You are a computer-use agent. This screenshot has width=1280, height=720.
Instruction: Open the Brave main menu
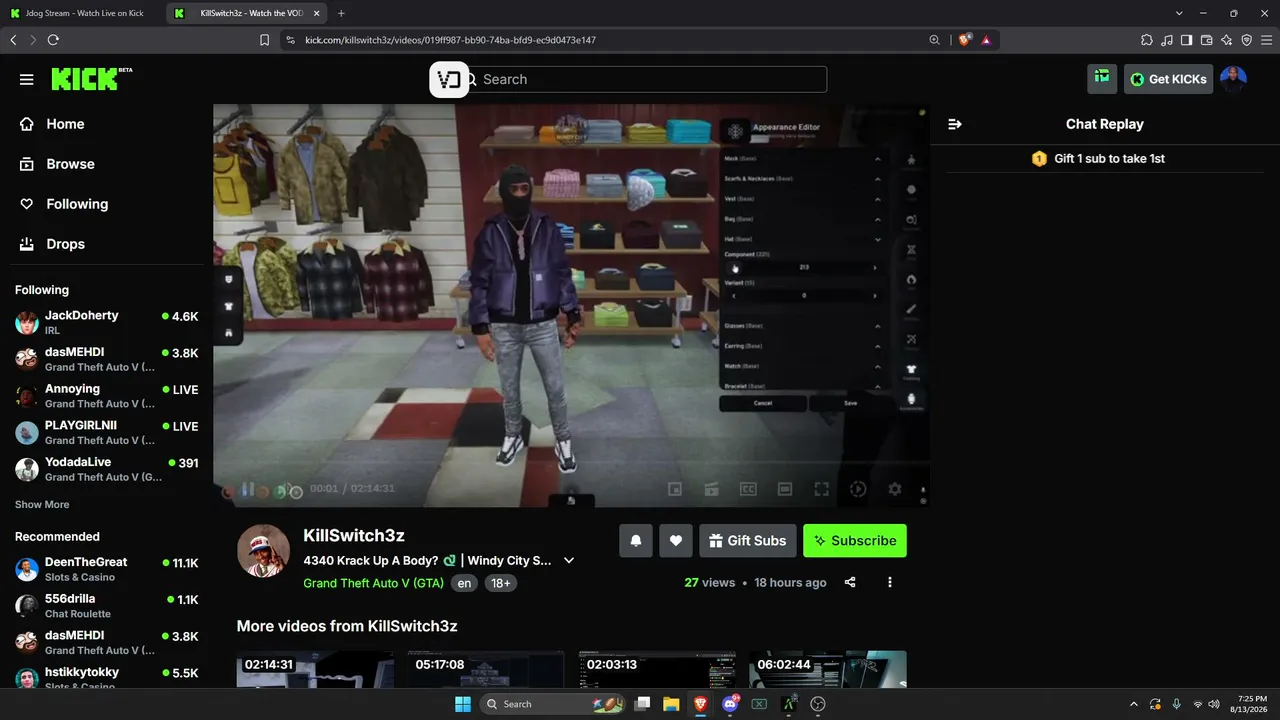[x=1267, y=40]
